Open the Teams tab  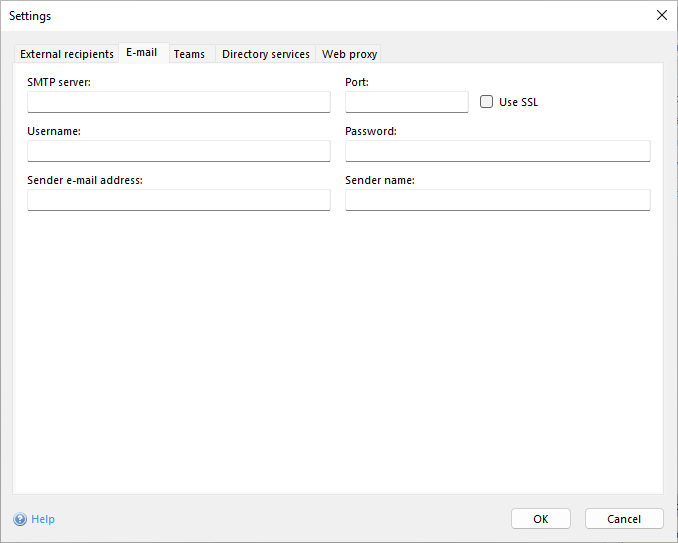coord(189,54)
